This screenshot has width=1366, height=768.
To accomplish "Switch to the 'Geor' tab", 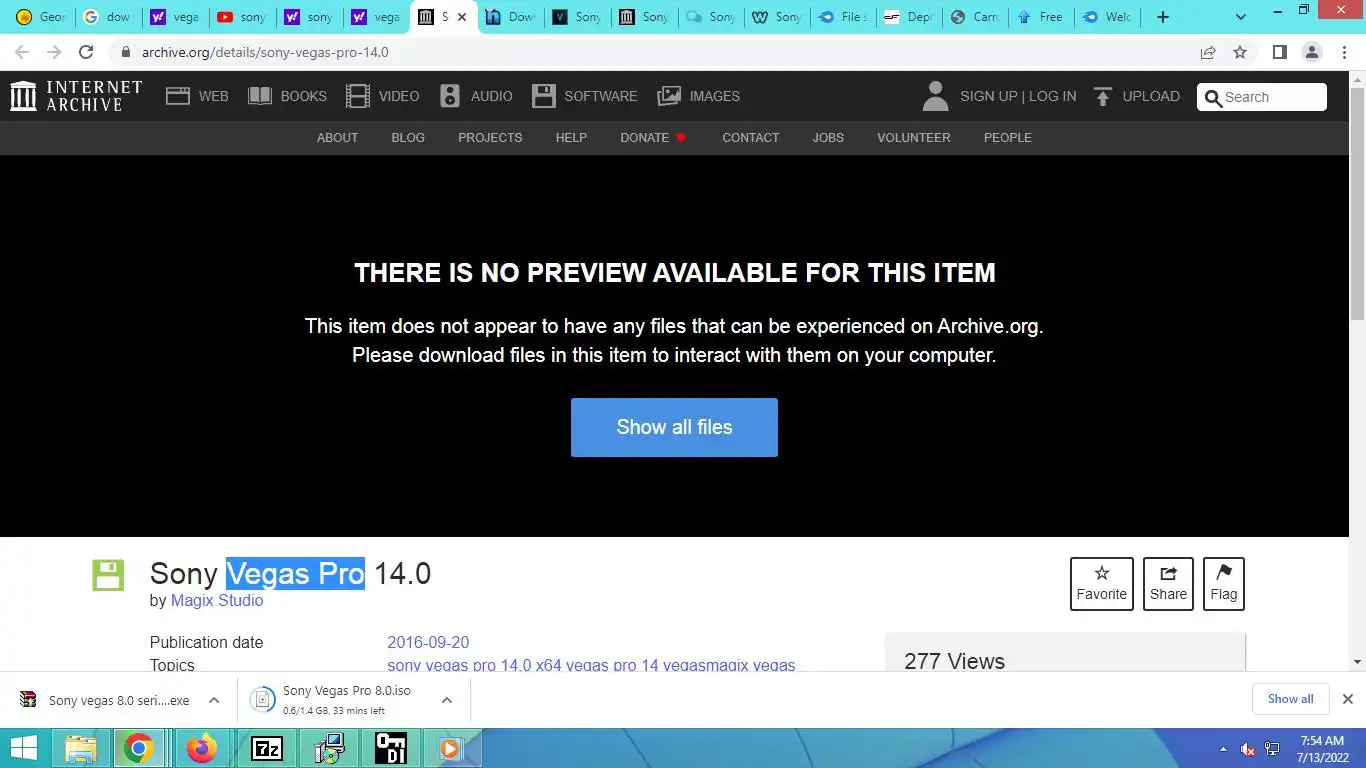I will pyautogui.click(x=41, y=17).
